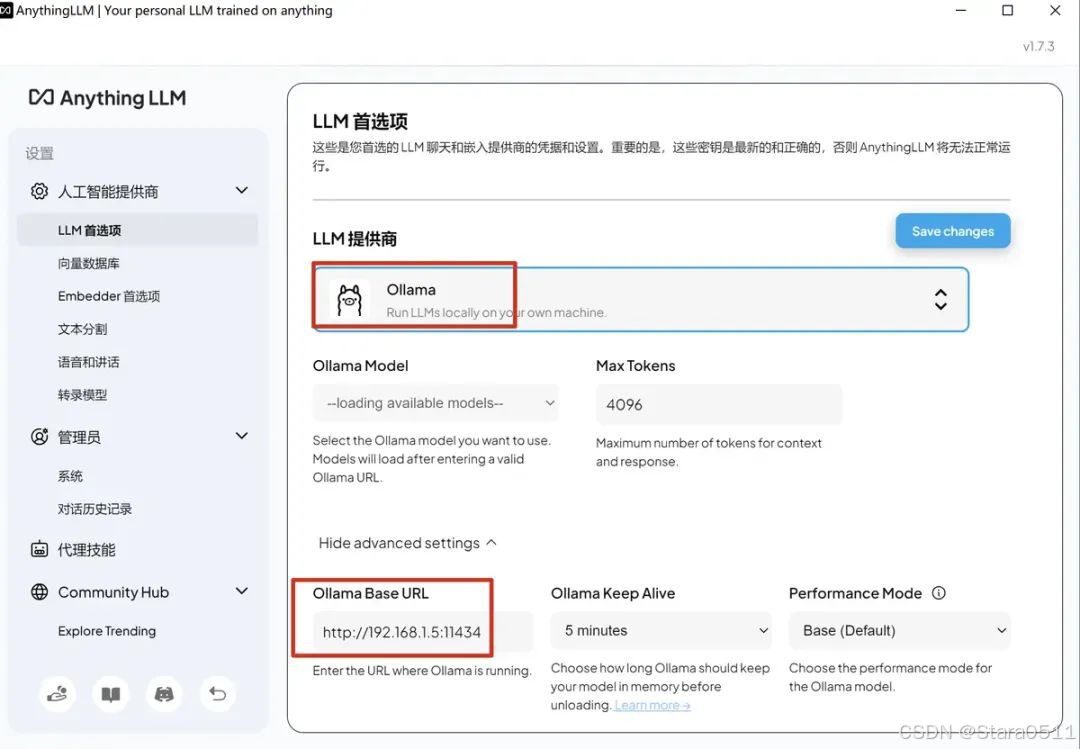Click the Save changes button
This screenshot has width=1080, height=749.
953,231
